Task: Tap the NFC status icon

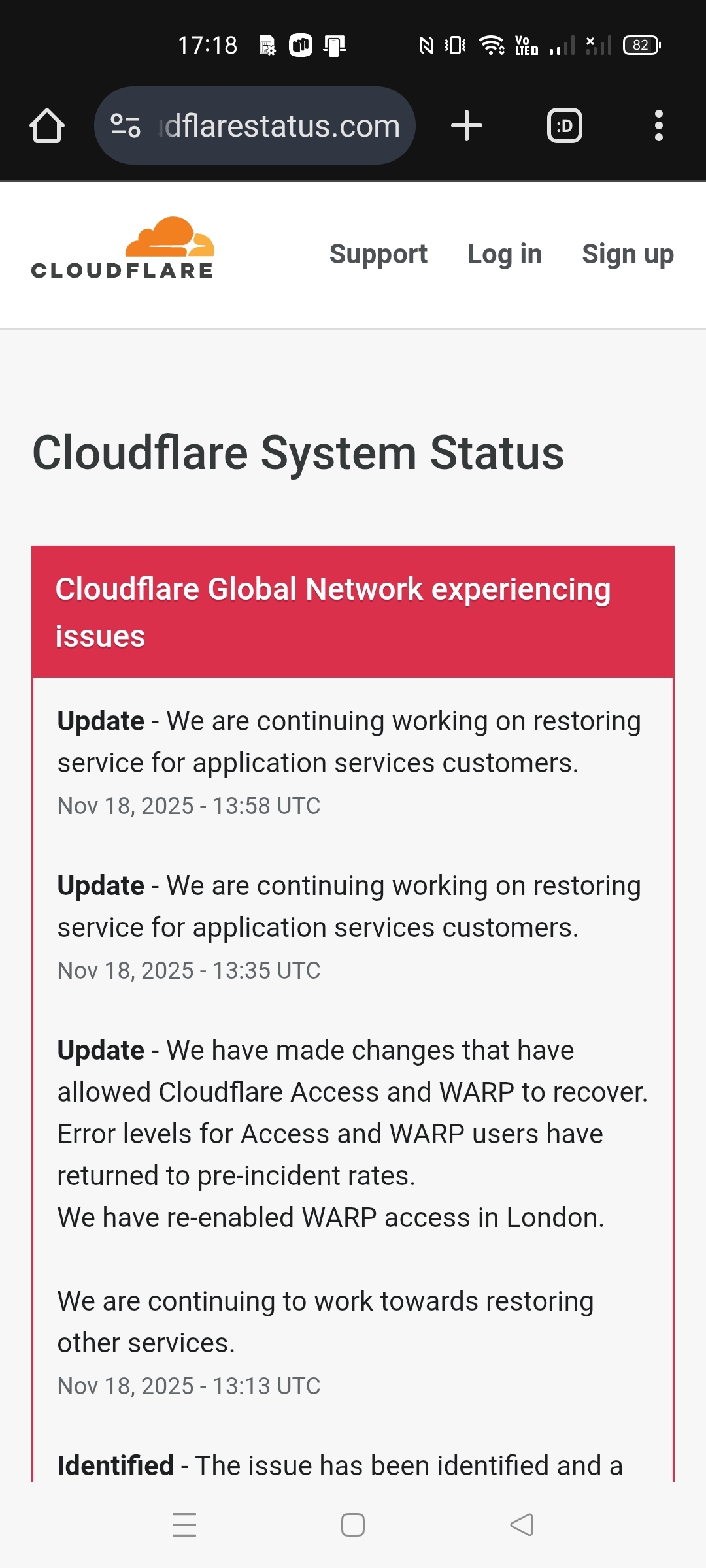Action: (x=426, y=45)
